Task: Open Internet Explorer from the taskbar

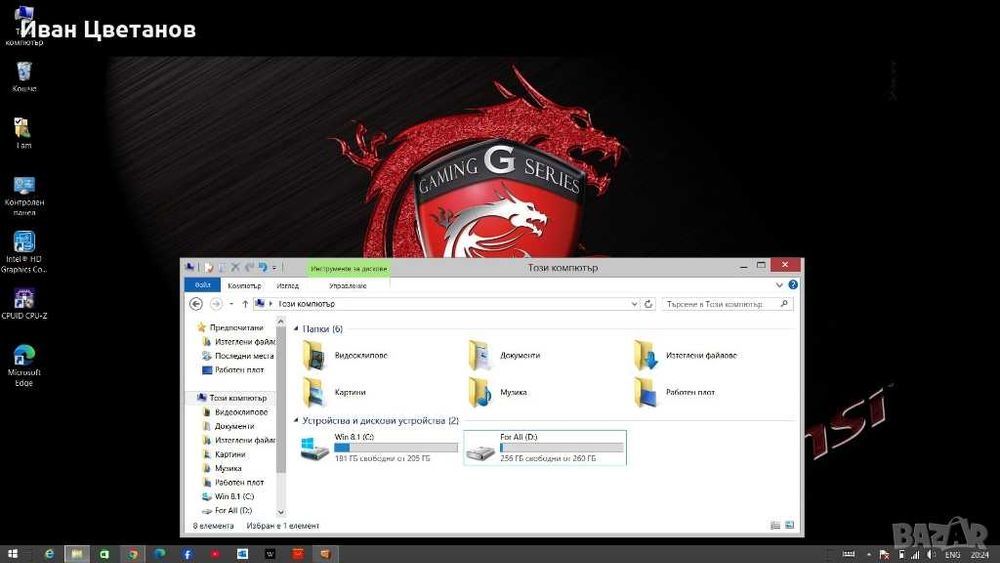Action: (49, 554)
